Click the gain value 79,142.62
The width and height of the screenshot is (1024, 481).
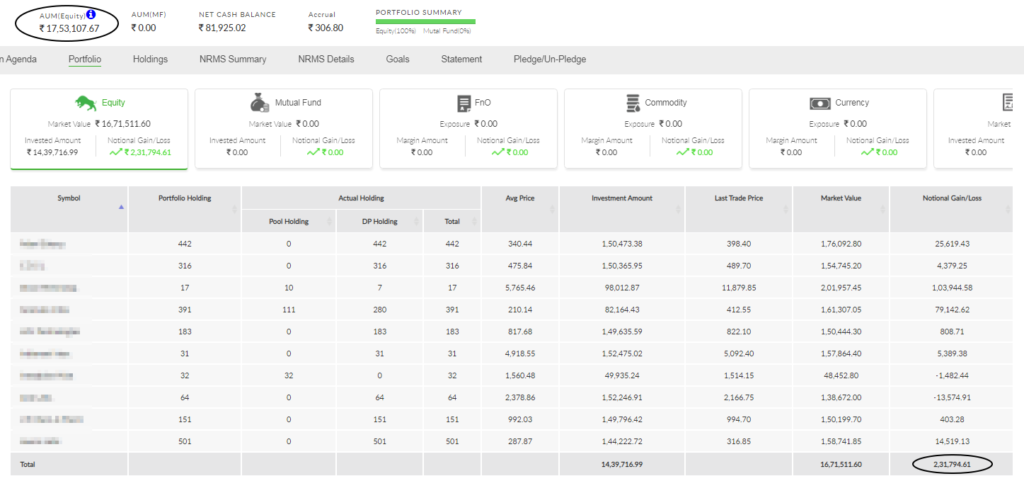click(x=951, y=310)
